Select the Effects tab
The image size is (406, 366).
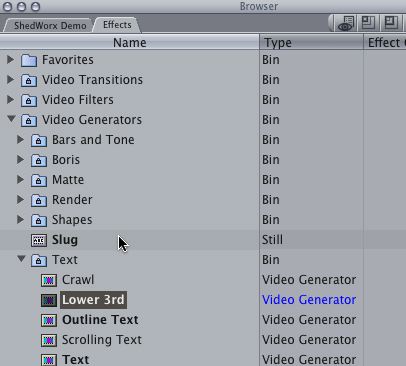click(x=117, y=25)
